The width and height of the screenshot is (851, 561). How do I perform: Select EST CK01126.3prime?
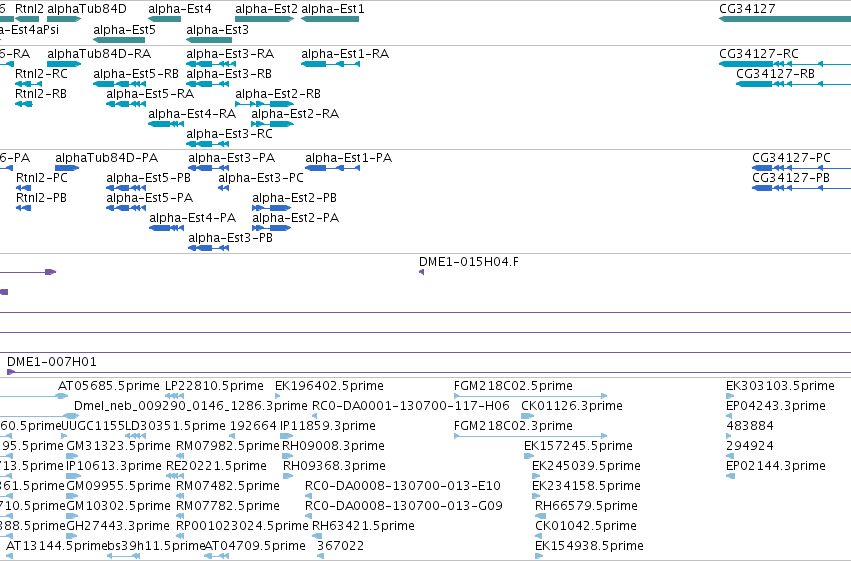(572, 406)
